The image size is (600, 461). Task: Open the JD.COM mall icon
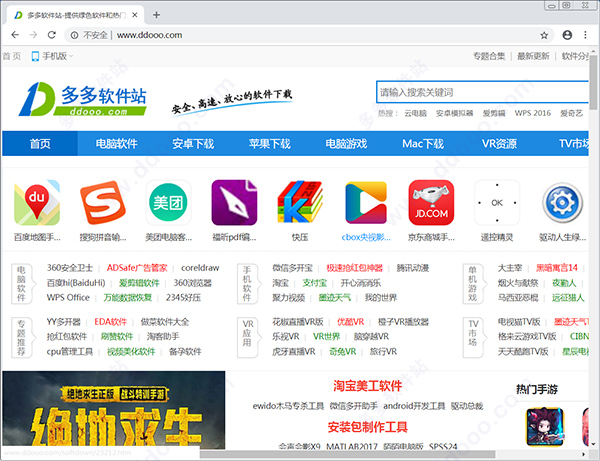[431, 202]
